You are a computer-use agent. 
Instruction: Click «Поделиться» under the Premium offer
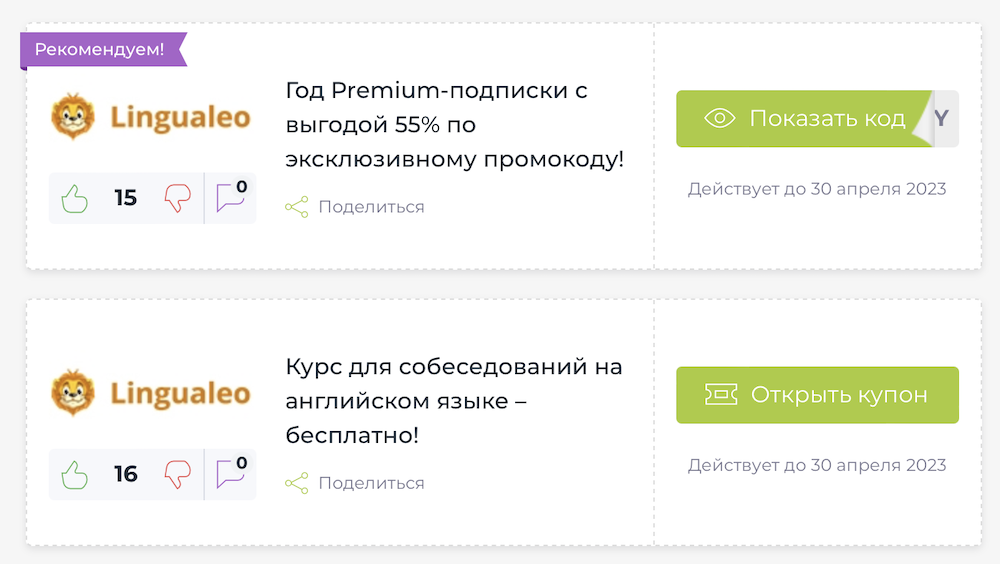coord(371,207)
